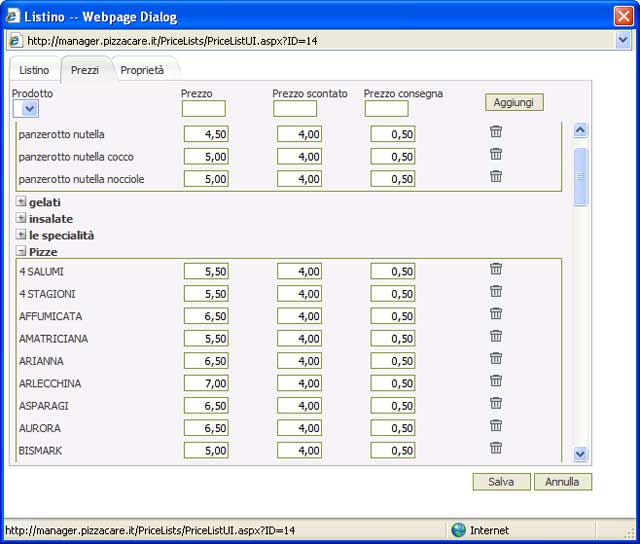The width and height of the screenshot is (640, 544).
Task: Switch to the Listino tab
Action: (x=34, y=70)
